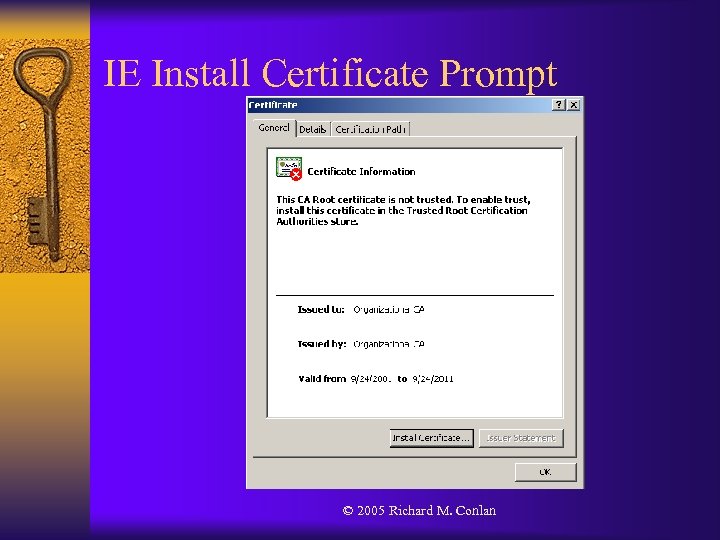Click the Certificate title bar text
720x540 pixels.
coord(273,105)
